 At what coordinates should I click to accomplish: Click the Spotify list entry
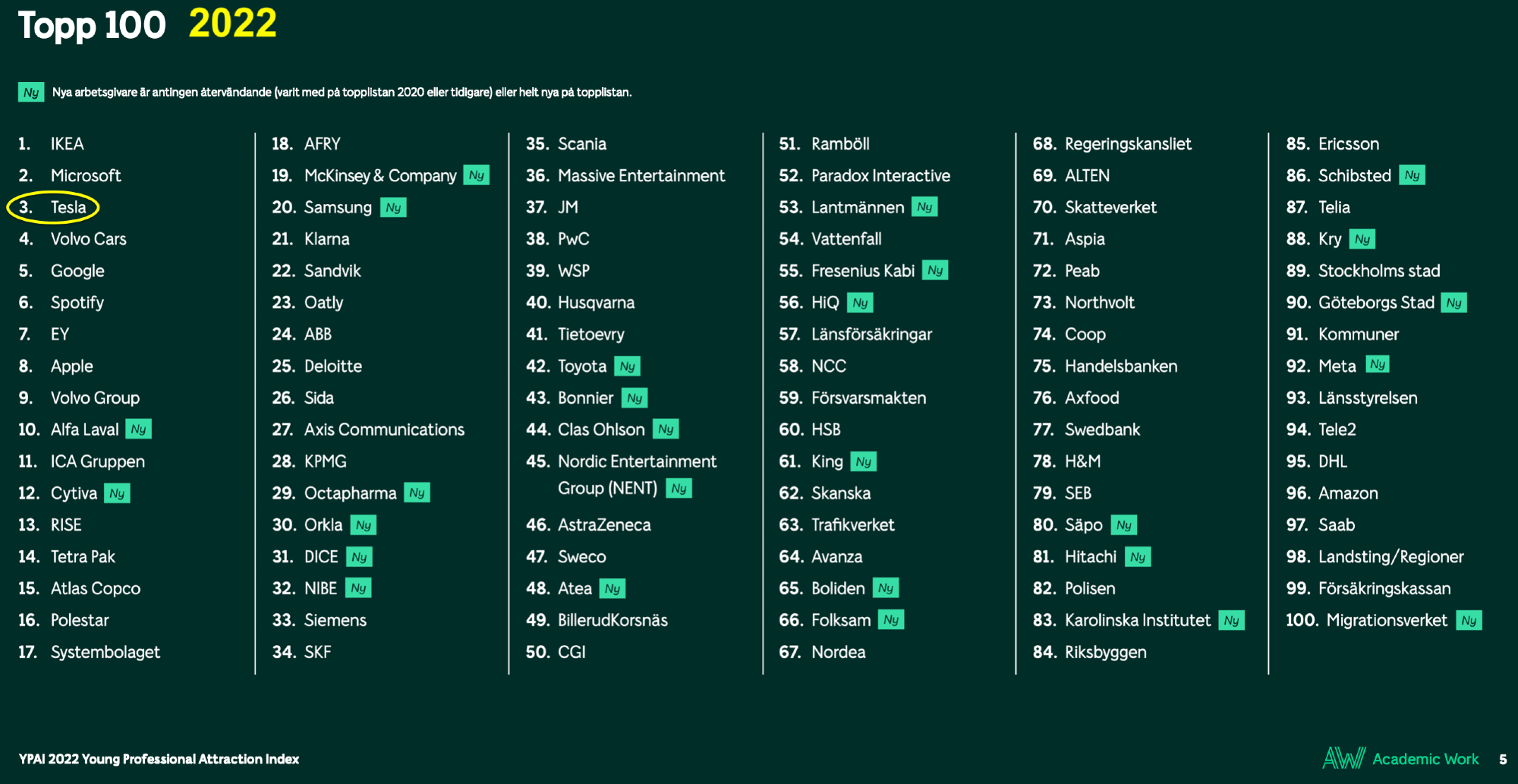tap(77, 303)
